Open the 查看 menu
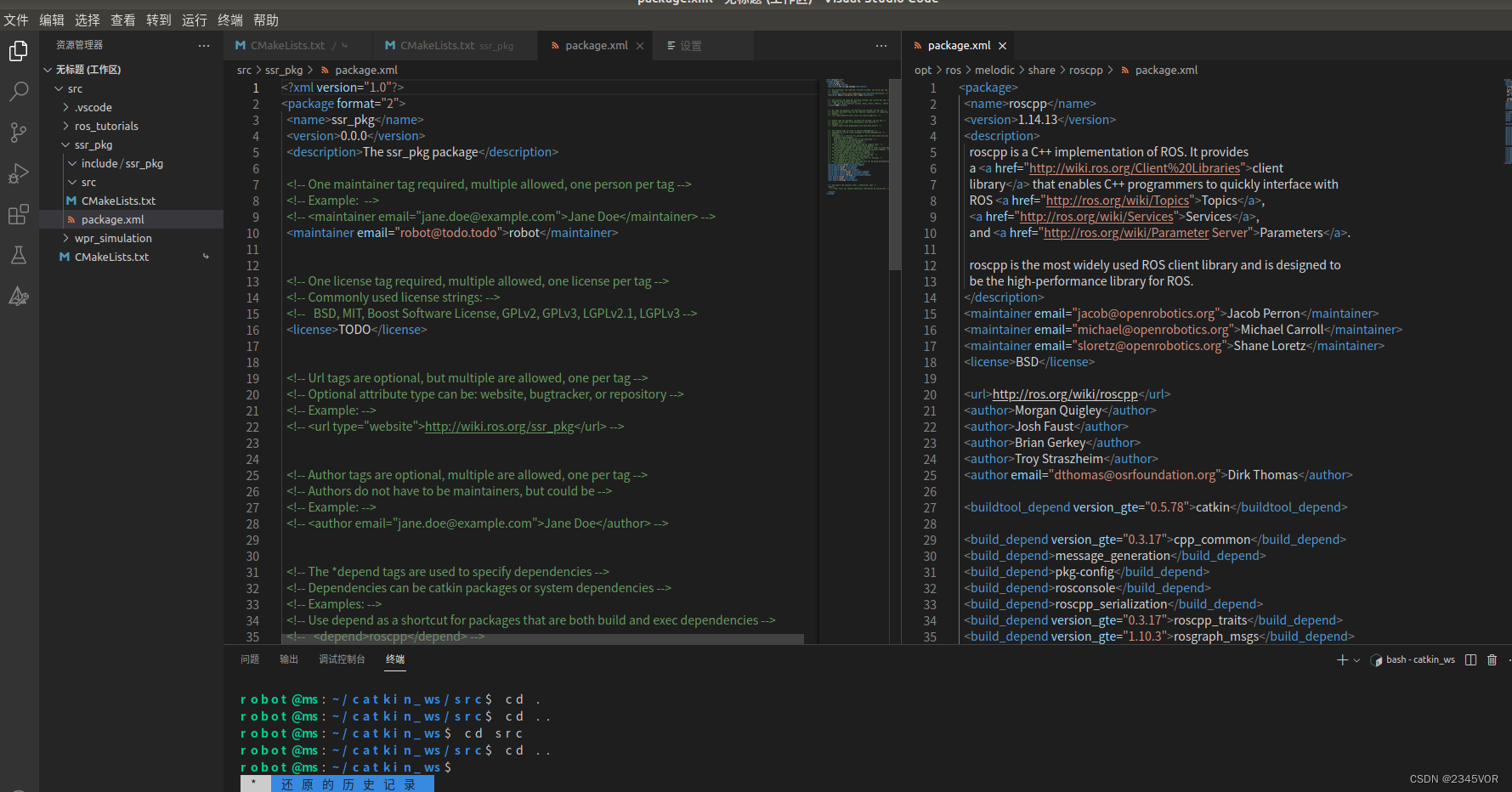 point(123,20)
